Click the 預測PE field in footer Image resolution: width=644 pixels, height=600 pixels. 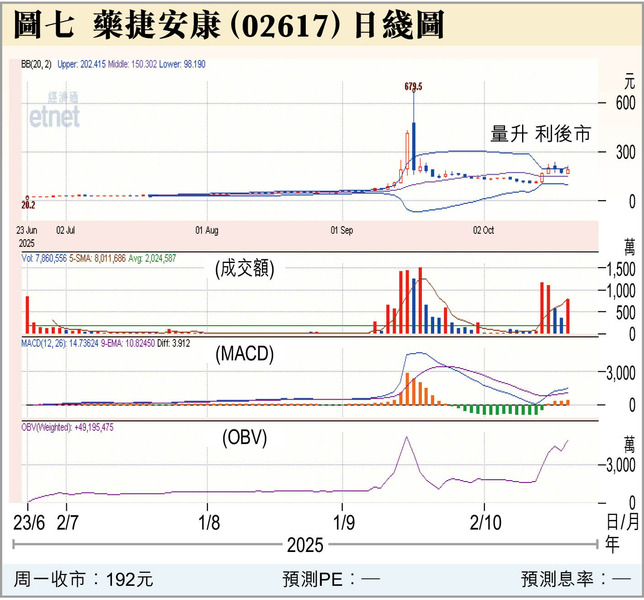click(x=332, y=579)
